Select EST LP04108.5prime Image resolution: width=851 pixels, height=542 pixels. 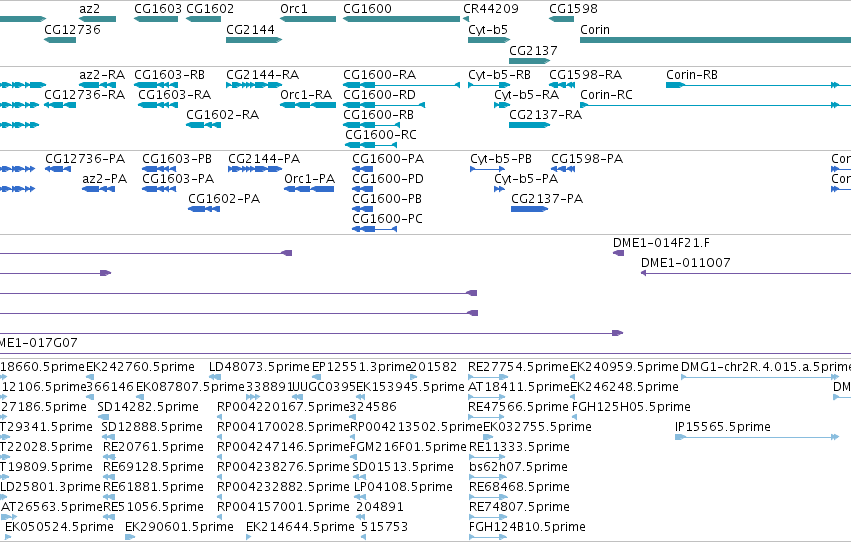tap(360, 497)
